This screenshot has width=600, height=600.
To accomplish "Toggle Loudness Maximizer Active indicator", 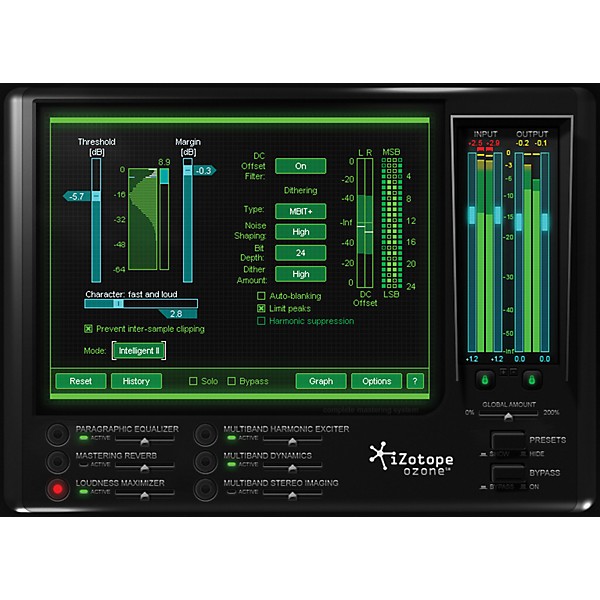I will 83,492.
